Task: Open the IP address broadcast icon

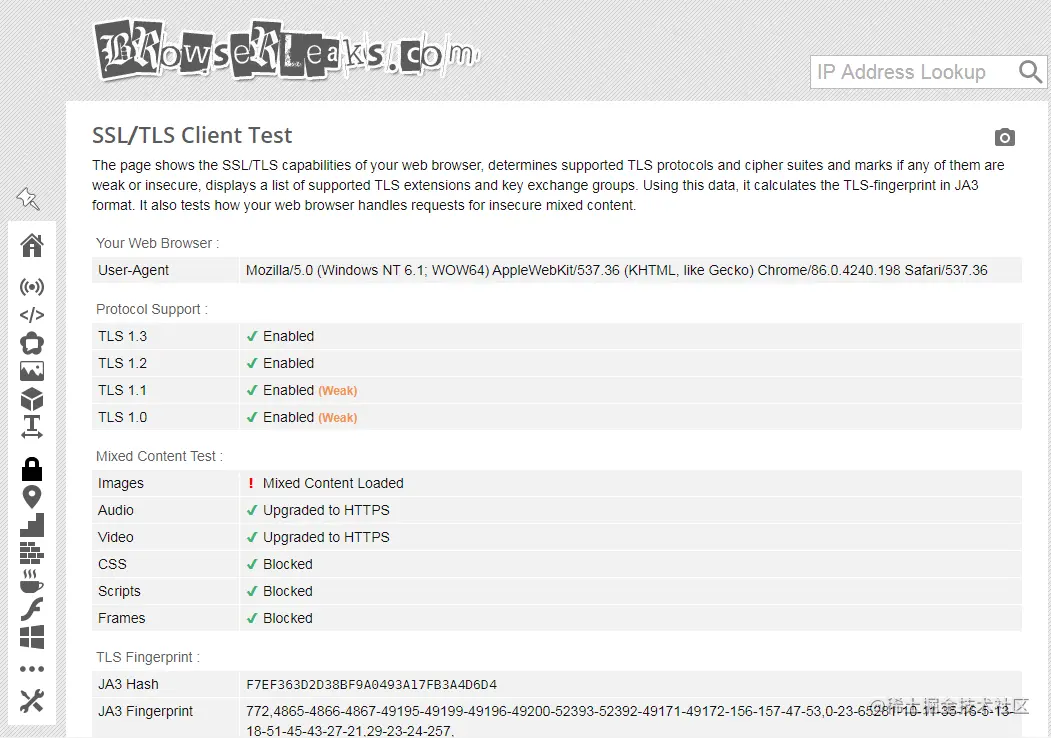Action: (x=32, y=288)
